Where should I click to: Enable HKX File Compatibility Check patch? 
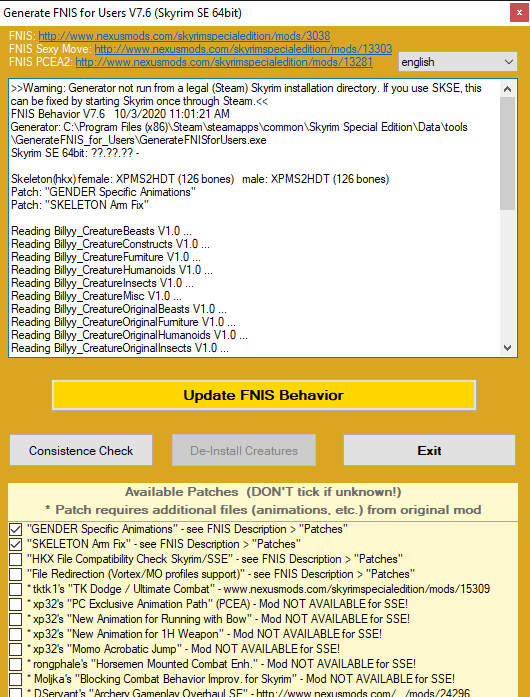click(x=16, y=559)
